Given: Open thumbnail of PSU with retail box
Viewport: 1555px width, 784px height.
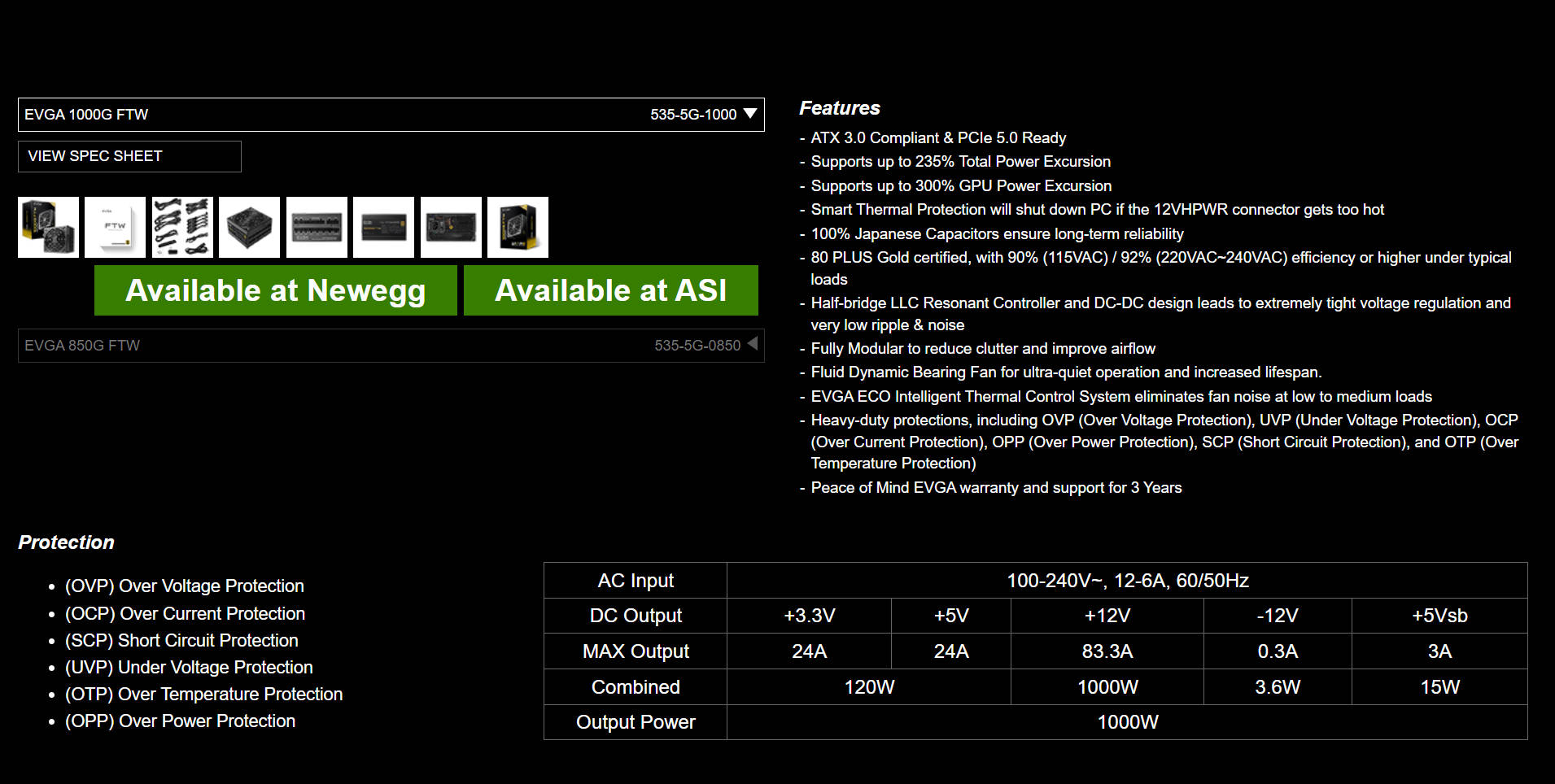Looking at the screenshot, I should [48, 227].
